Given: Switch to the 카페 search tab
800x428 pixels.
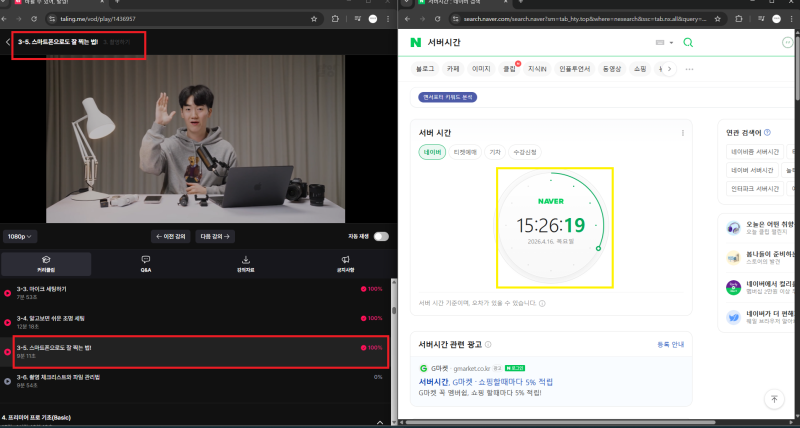Looking at the screenshot, I should pos(453,68).
